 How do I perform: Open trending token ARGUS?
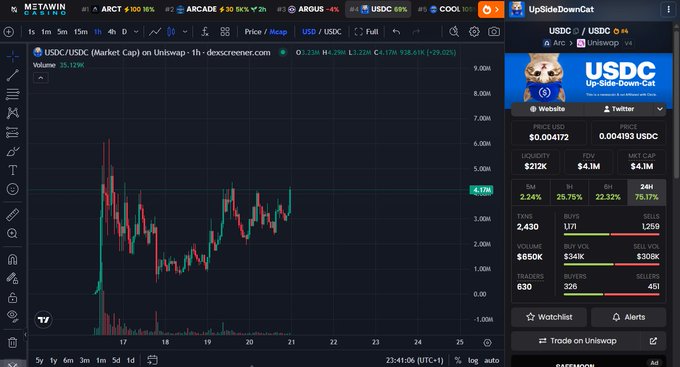click(308, 9)
